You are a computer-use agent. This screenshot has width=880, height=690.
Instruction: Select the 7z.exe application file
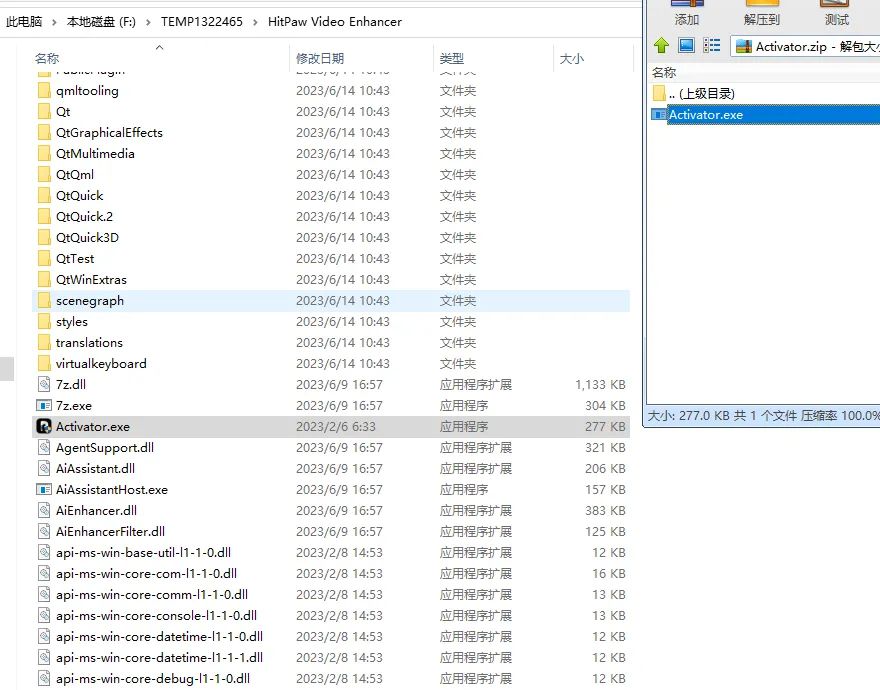pyautogui.click(x=331, y=406)
